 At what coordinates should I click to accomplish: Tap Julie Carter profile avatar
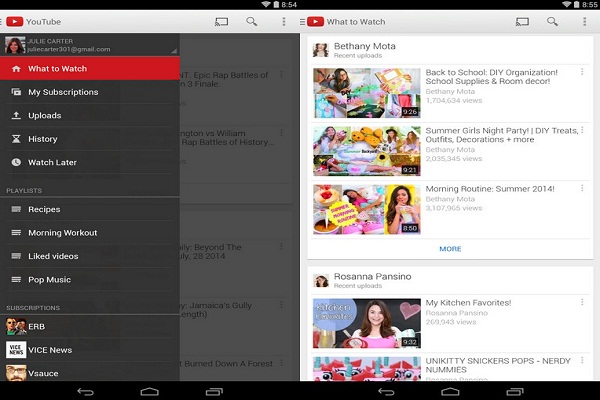15,45
